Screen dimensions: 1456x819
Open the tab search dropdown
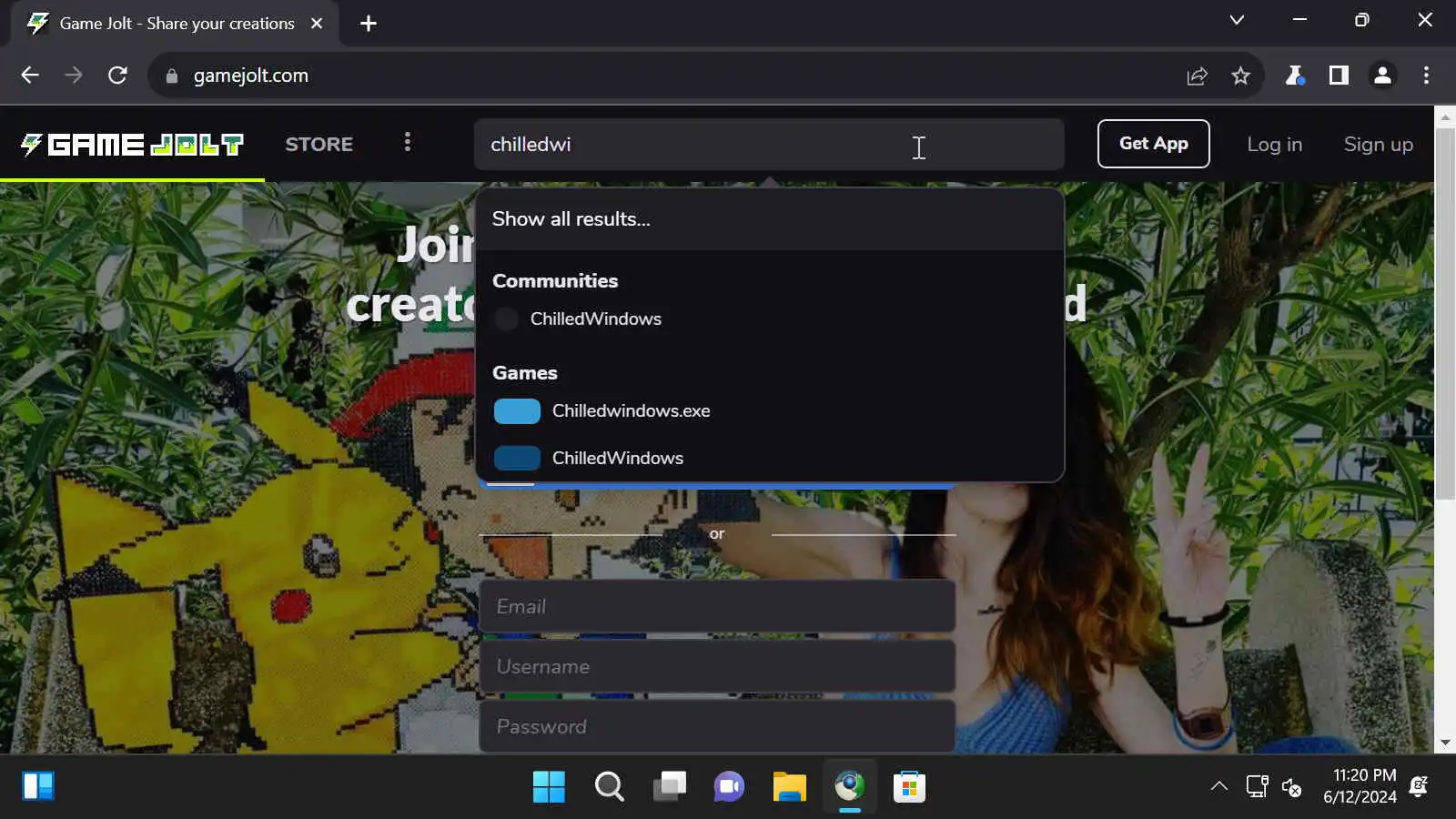pos(1237,20)
